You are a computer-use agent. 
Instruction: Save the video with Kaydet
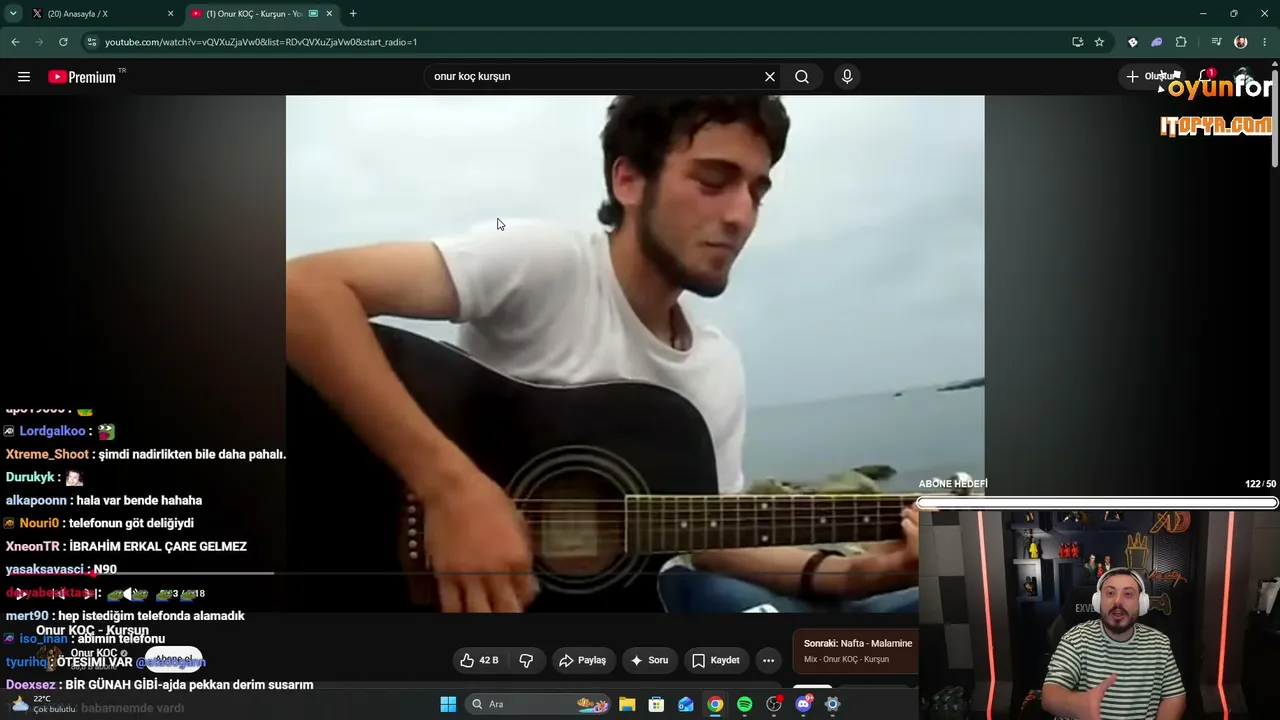tap(716, 660)
